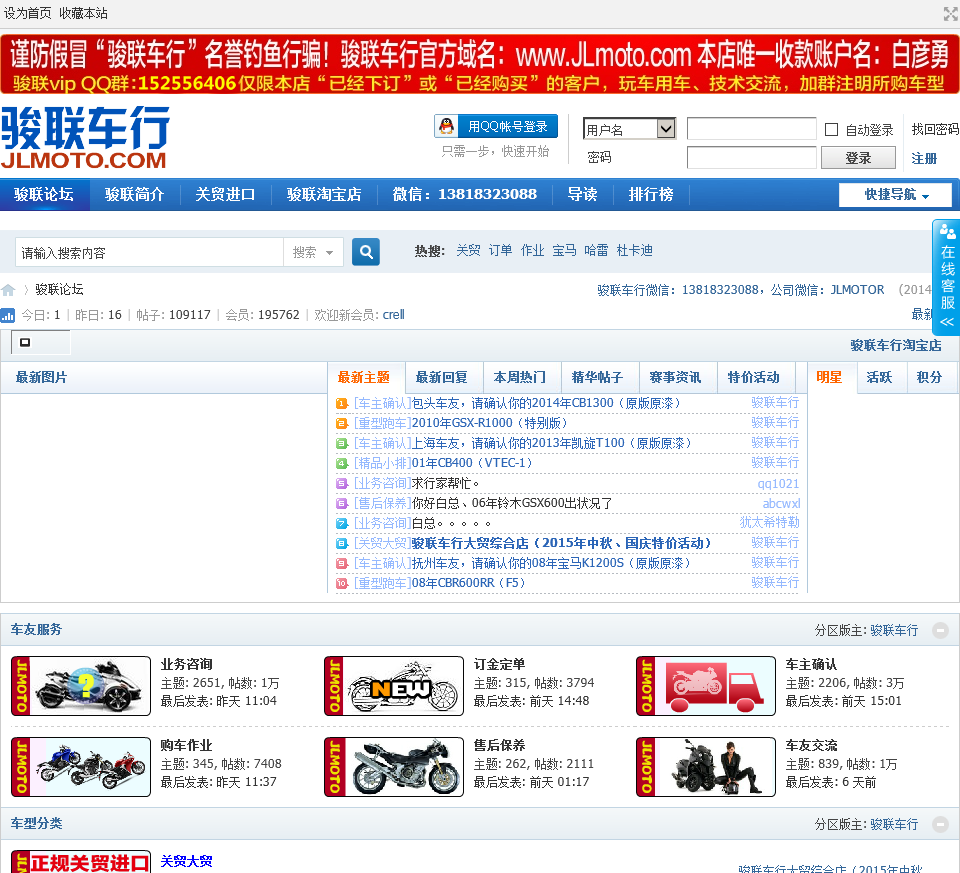Image resolution: width=960 pixels, height=873 pixels.
Task: Click the blue search magnifier button
Action: click(x=366, y=252)
